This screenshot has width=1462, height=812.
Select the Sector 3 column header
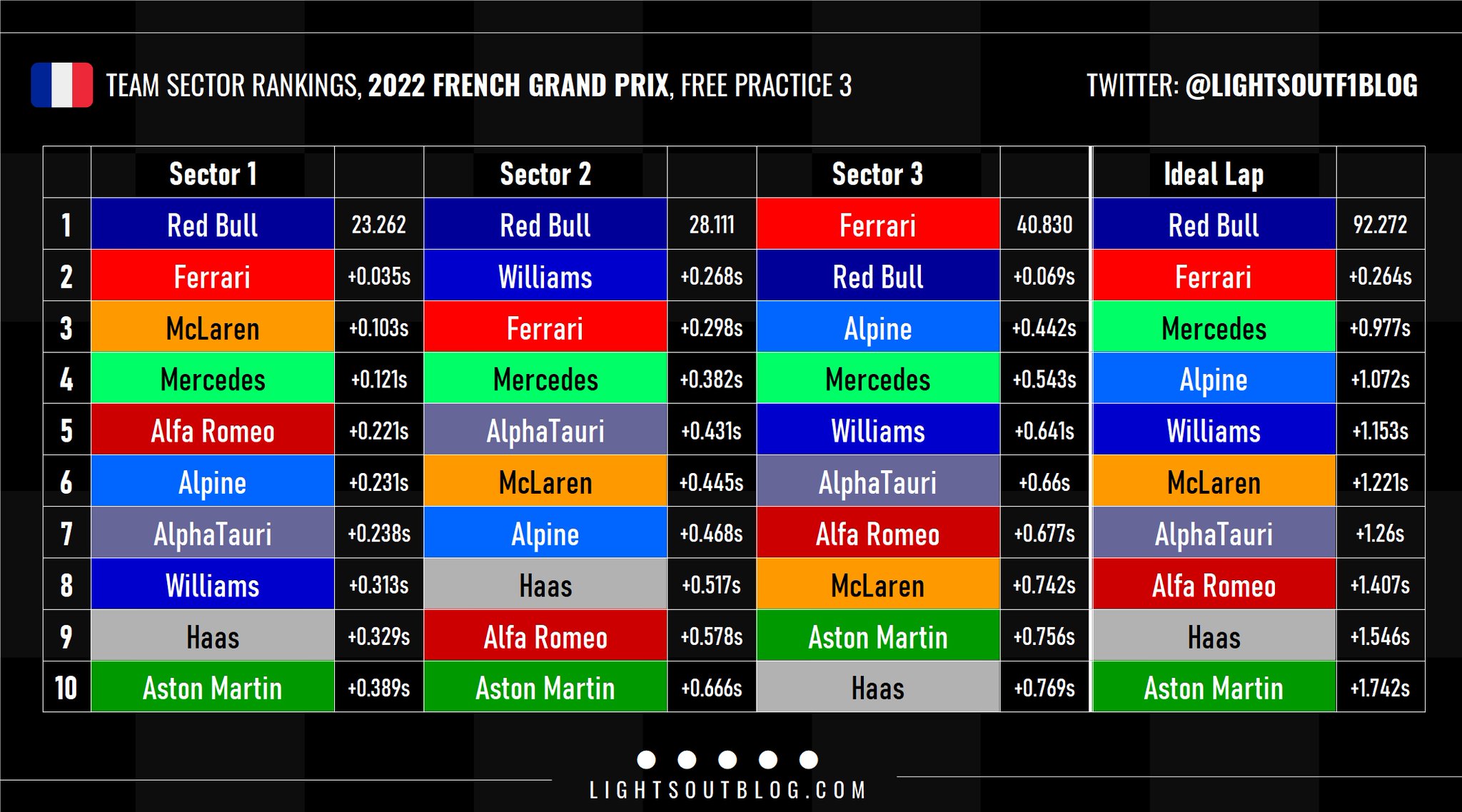click(877, 174)
